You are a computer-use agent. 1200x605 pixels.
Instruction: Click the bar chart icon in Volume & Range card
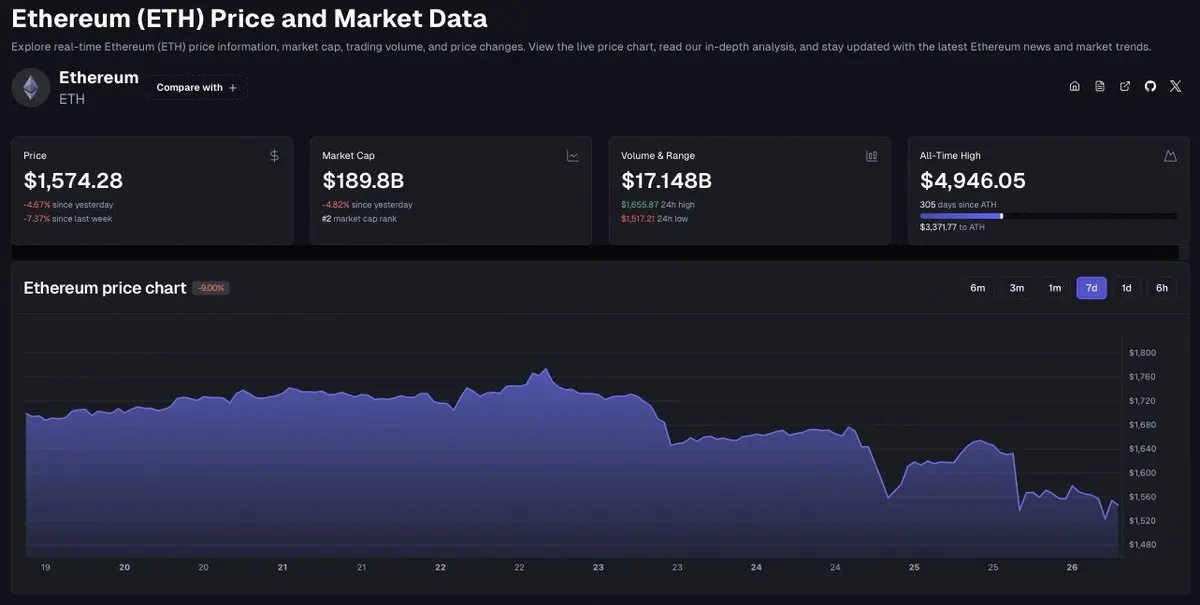pyautogui.click(x=871, y=156)
